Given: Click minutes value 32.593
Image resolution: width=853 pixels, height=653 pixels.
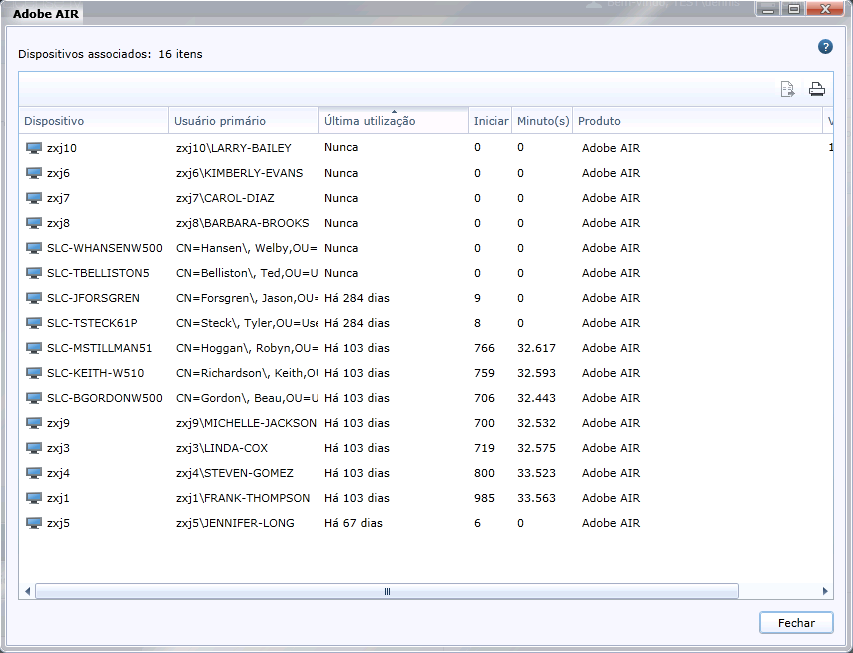Looking at the screenshot, I should [x=536, y=373].
